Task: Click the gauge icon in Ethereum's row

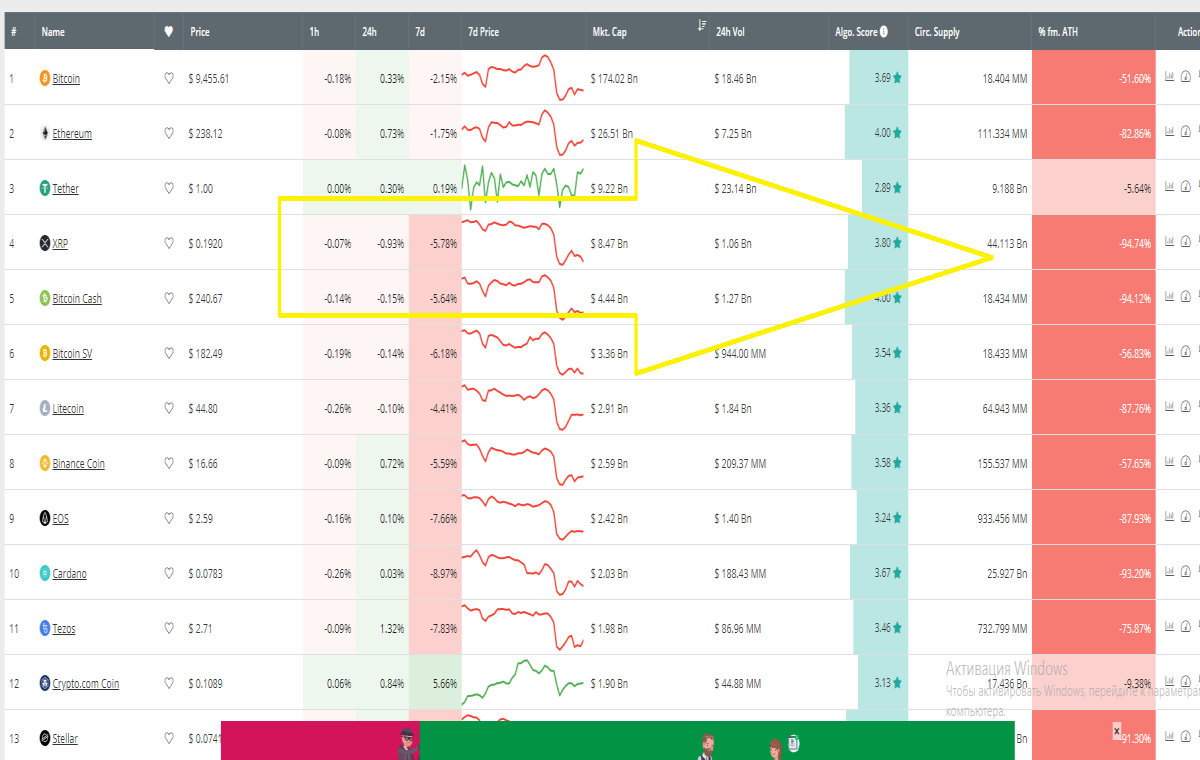Action: (1186, 131)
